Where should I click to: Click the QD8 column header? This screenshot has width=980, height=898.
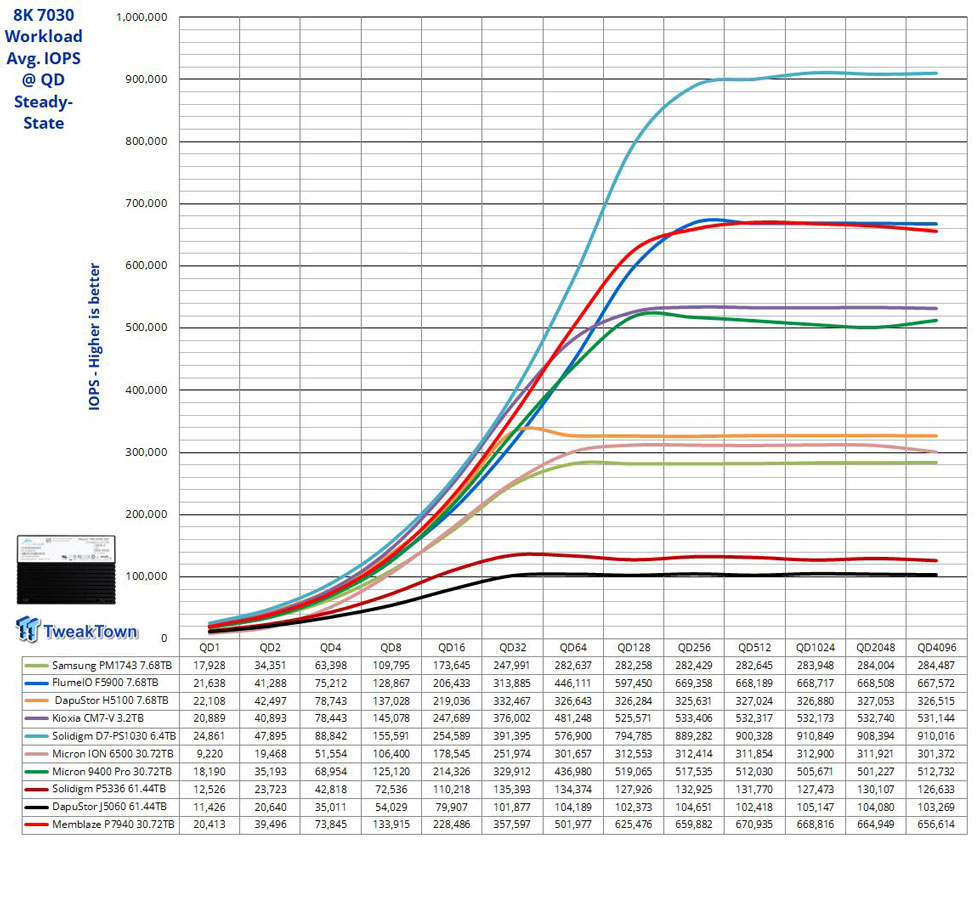pos(391,648)
